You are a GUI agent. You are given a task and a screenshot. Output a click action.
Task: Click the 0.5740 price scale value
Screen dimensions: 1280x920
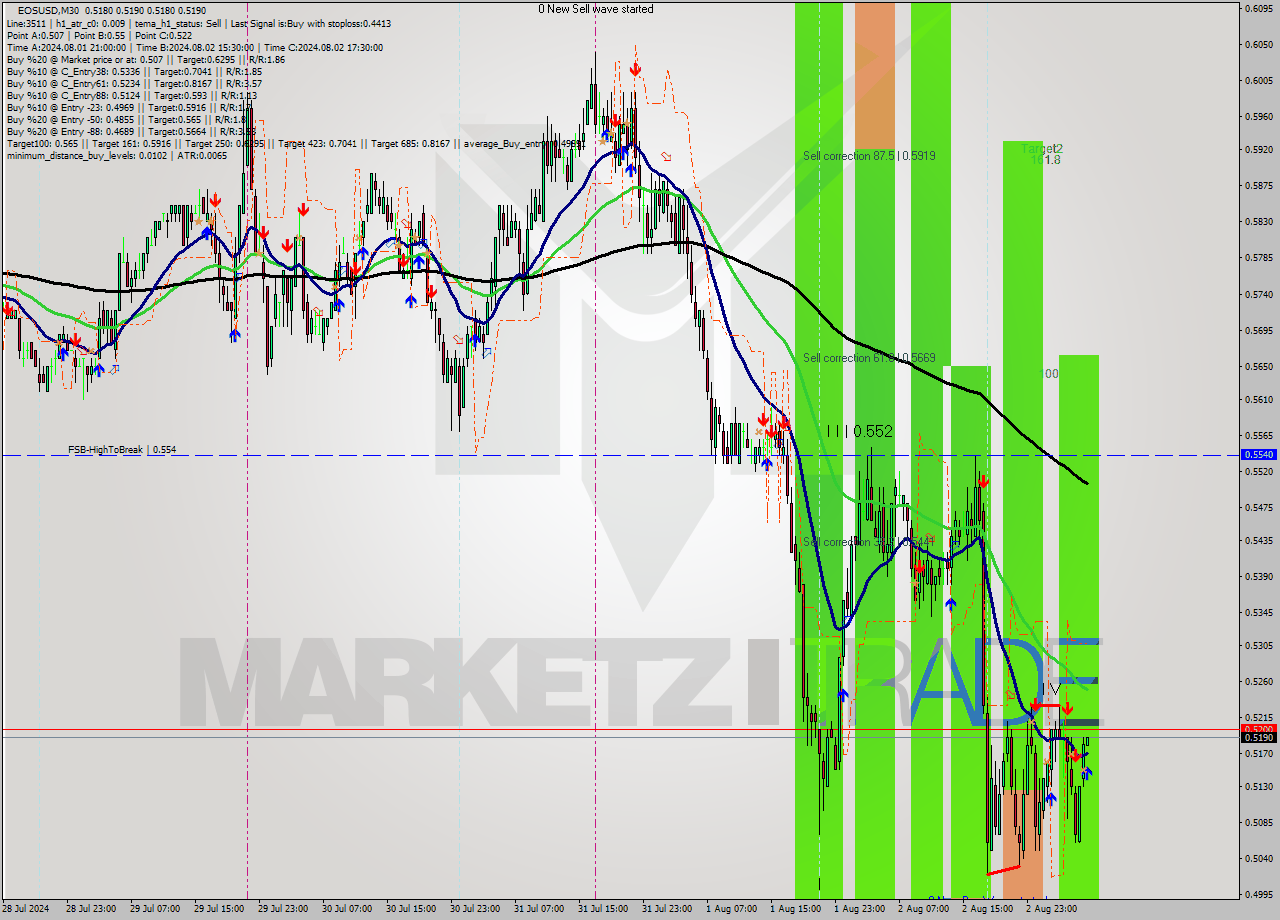point(1258,295)
